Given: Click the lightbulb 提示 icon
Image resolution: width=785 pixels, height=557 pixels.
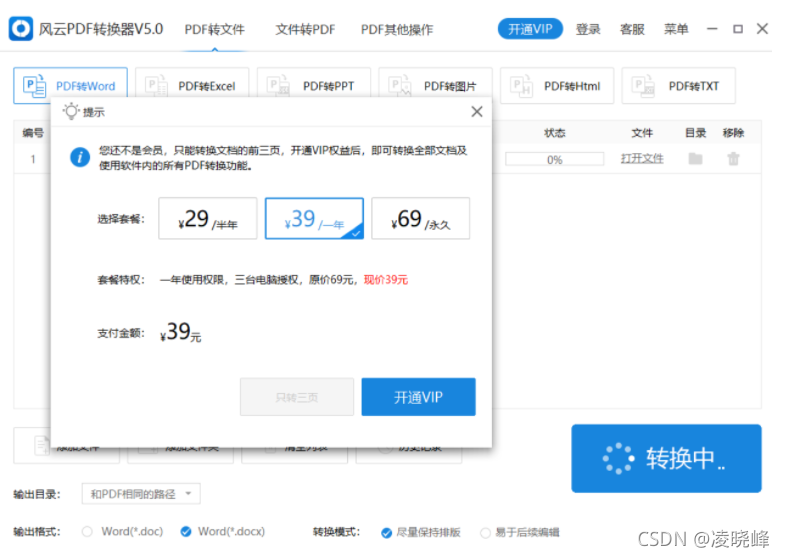Looking at the screenshot, I should [71, 111].
